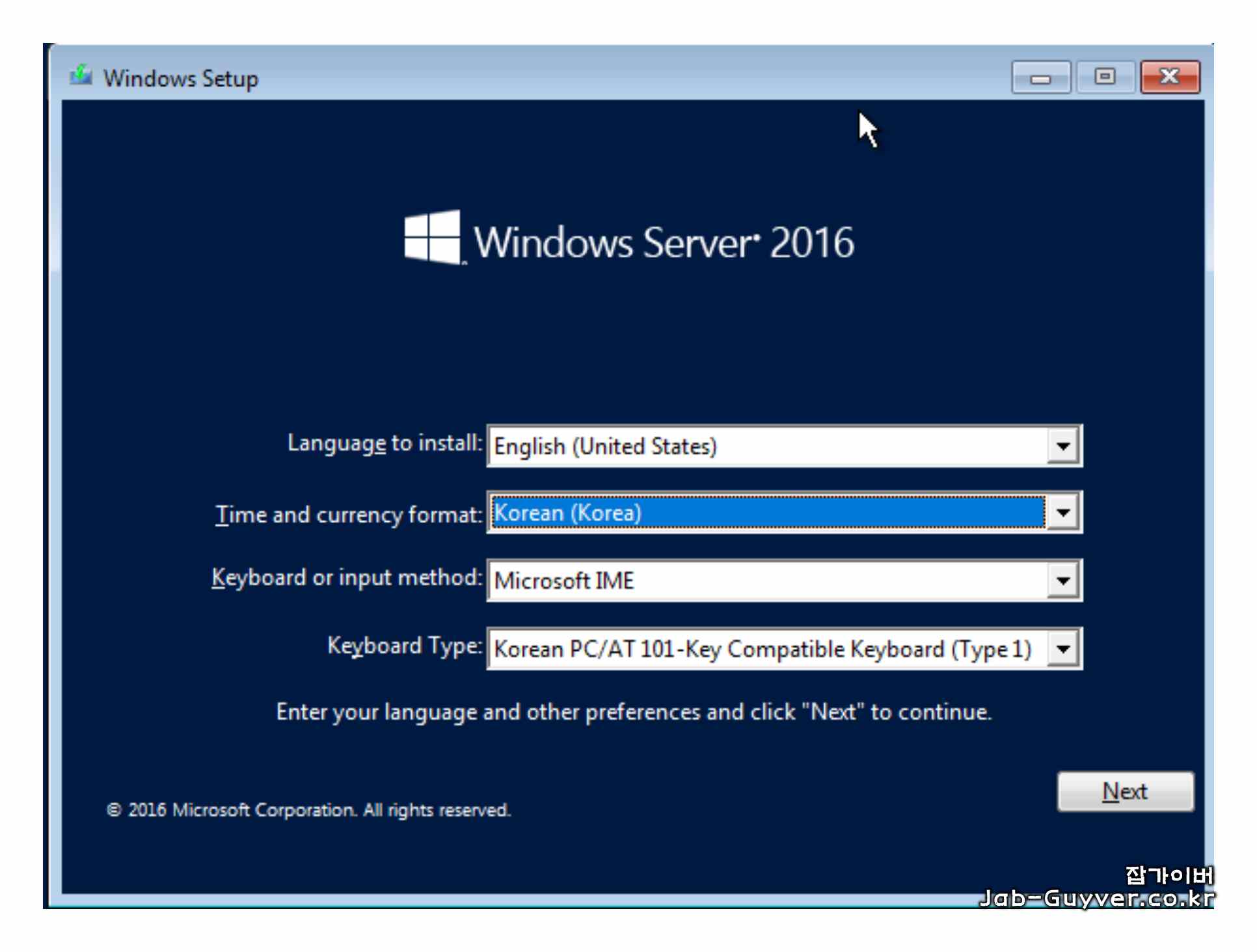Click the Language to install label
Screen dimensions: 1257x952
point(385,443)
